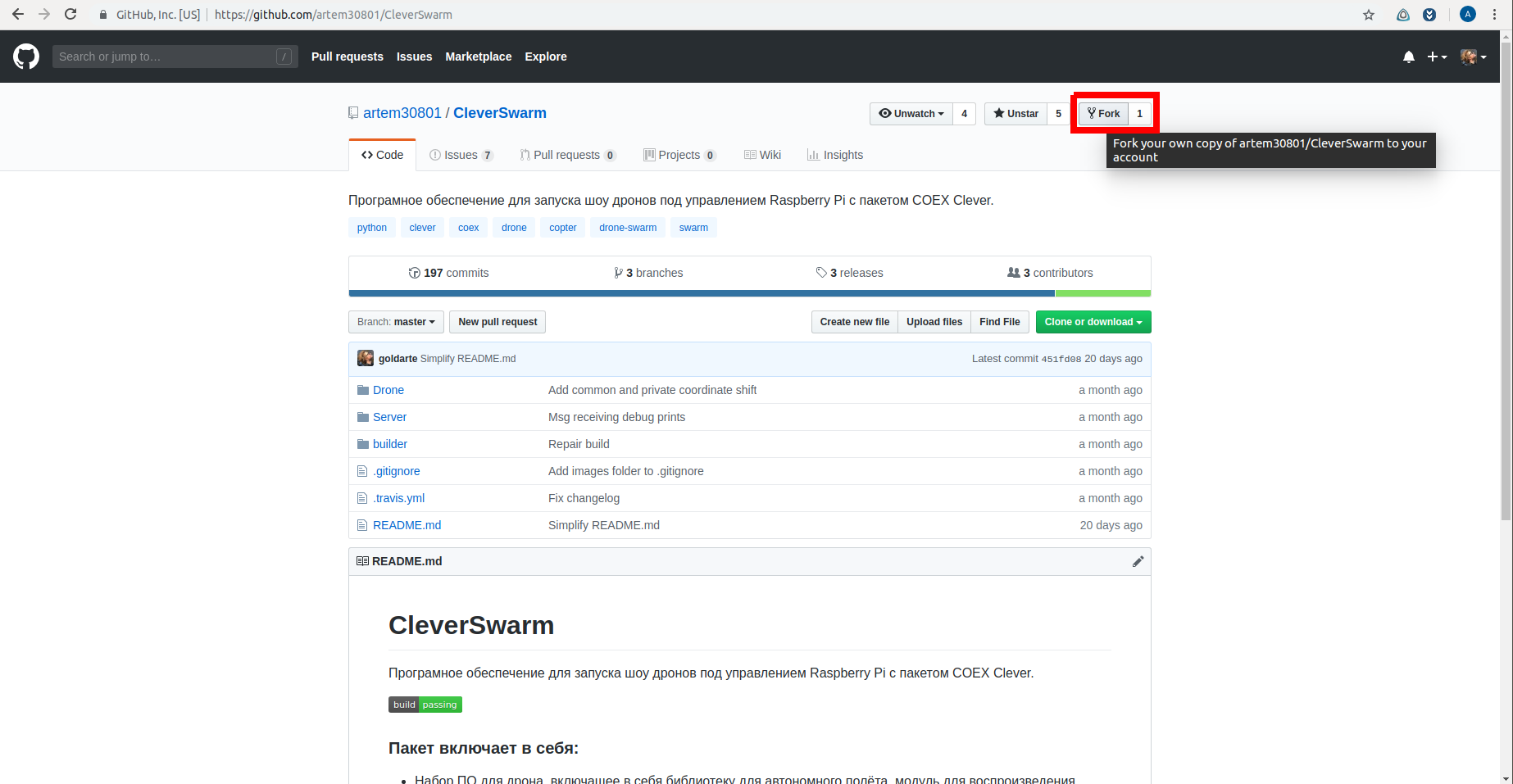Open the notifications bell

[1408, 57]
